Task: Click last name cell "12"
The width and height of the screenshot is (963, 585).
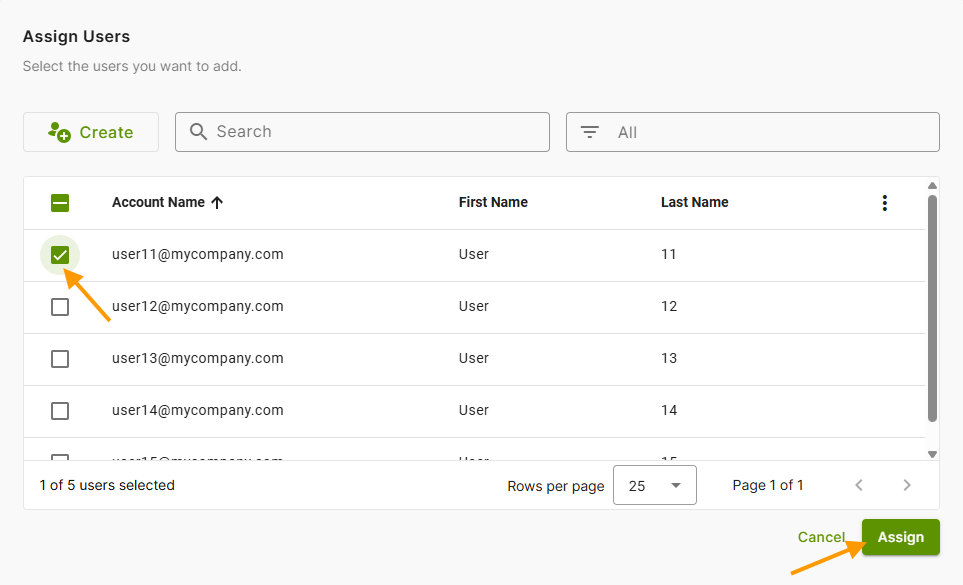Action: pos(669,306)
